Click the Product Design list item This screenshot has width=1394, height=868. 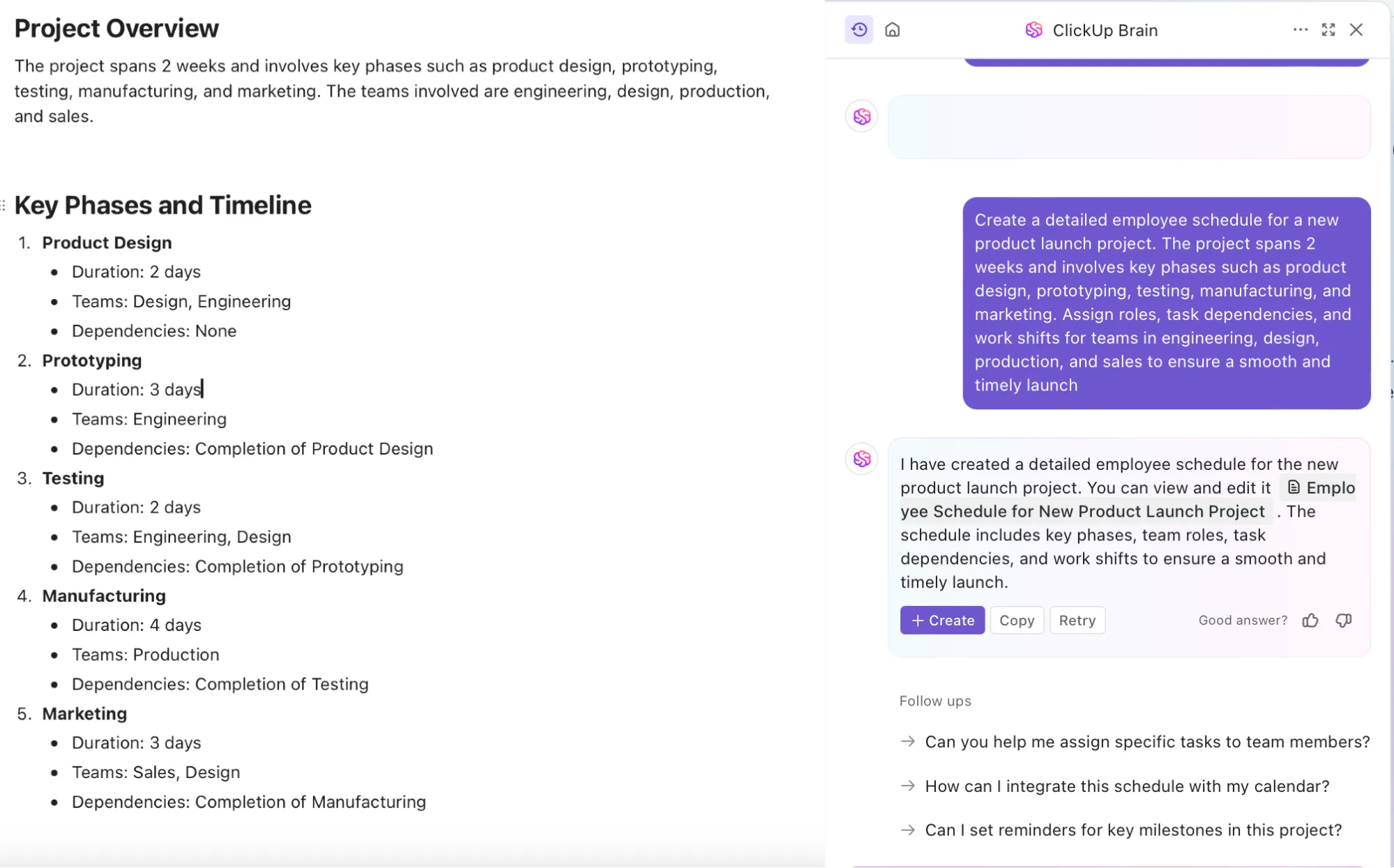click(107, 243)
